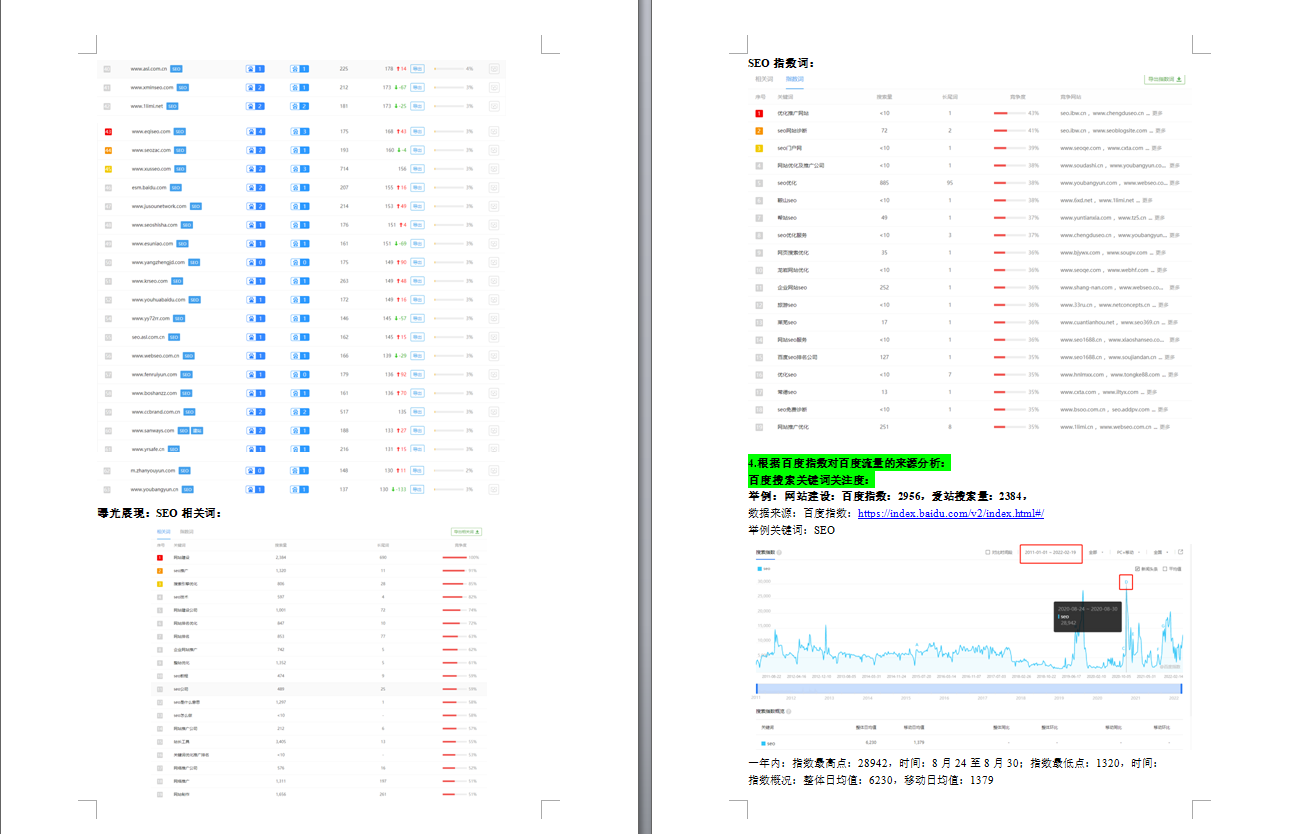Click www.samways.com domain text

tap(153, 430)
